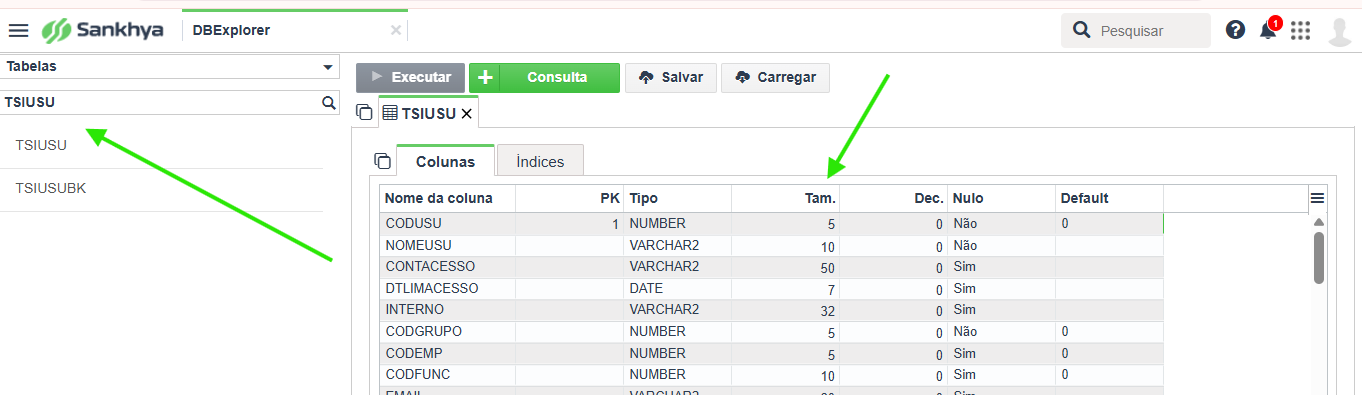
Task: Click the copy icon beside Colunas tab
Action: tap(382, 160)
